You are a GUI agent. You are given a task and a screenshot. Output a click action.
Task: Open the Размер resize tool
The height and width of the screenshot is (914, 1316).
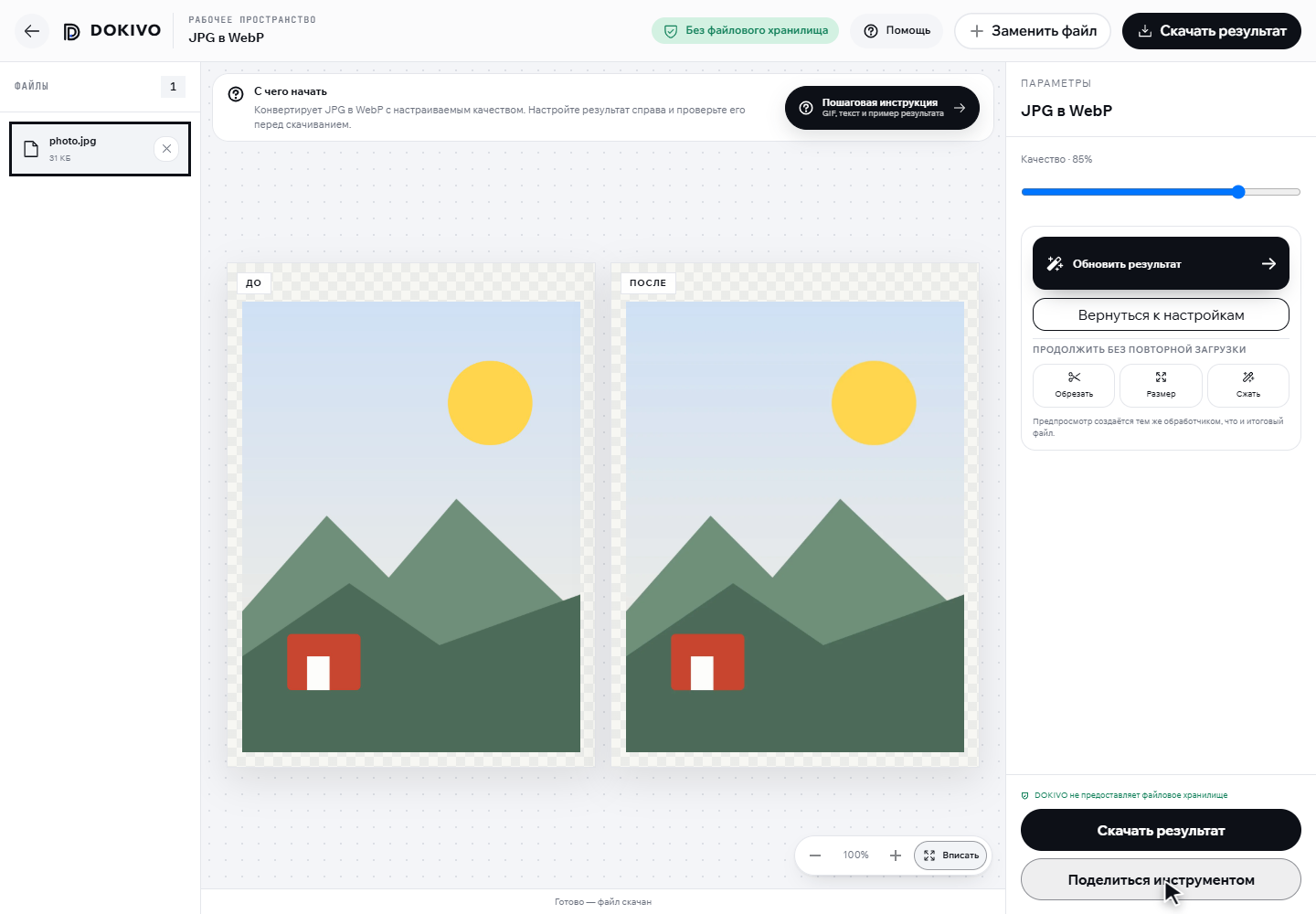pos(1161,385)
